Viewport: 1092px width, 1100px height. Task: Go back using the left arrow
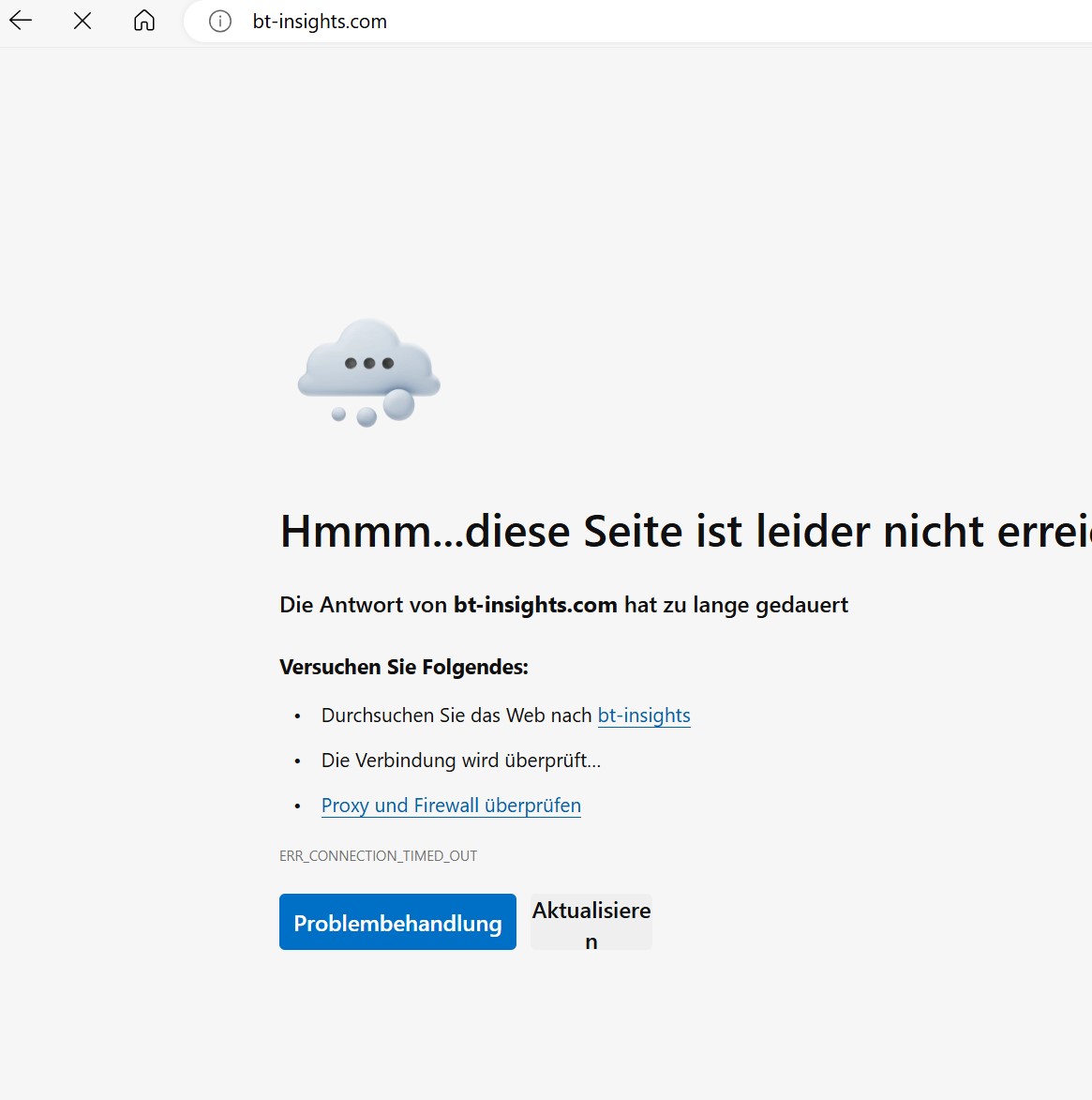click(21, 21)
